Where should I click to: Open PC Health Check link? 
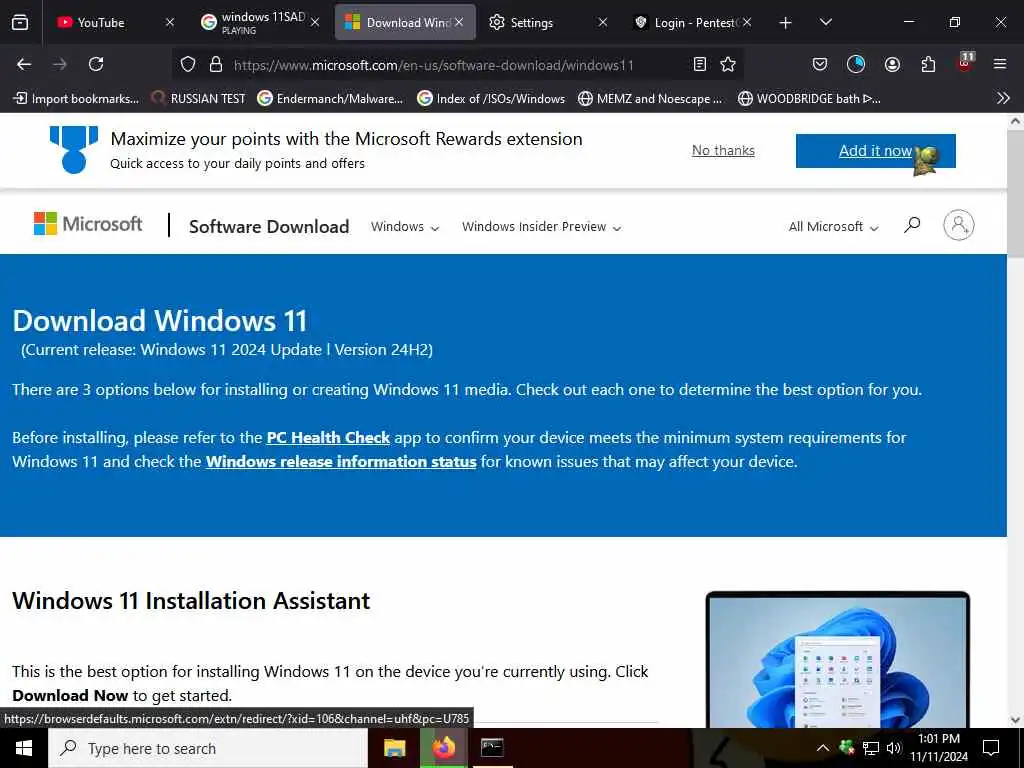[x=328, y=438]
